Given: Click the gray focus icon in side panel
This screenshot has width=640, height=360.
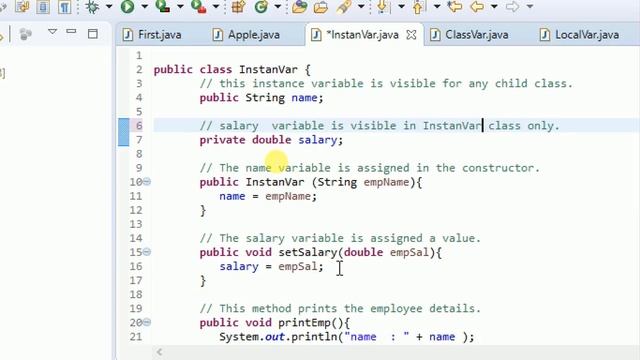Looking at the screenshot, I should point(25,34).
